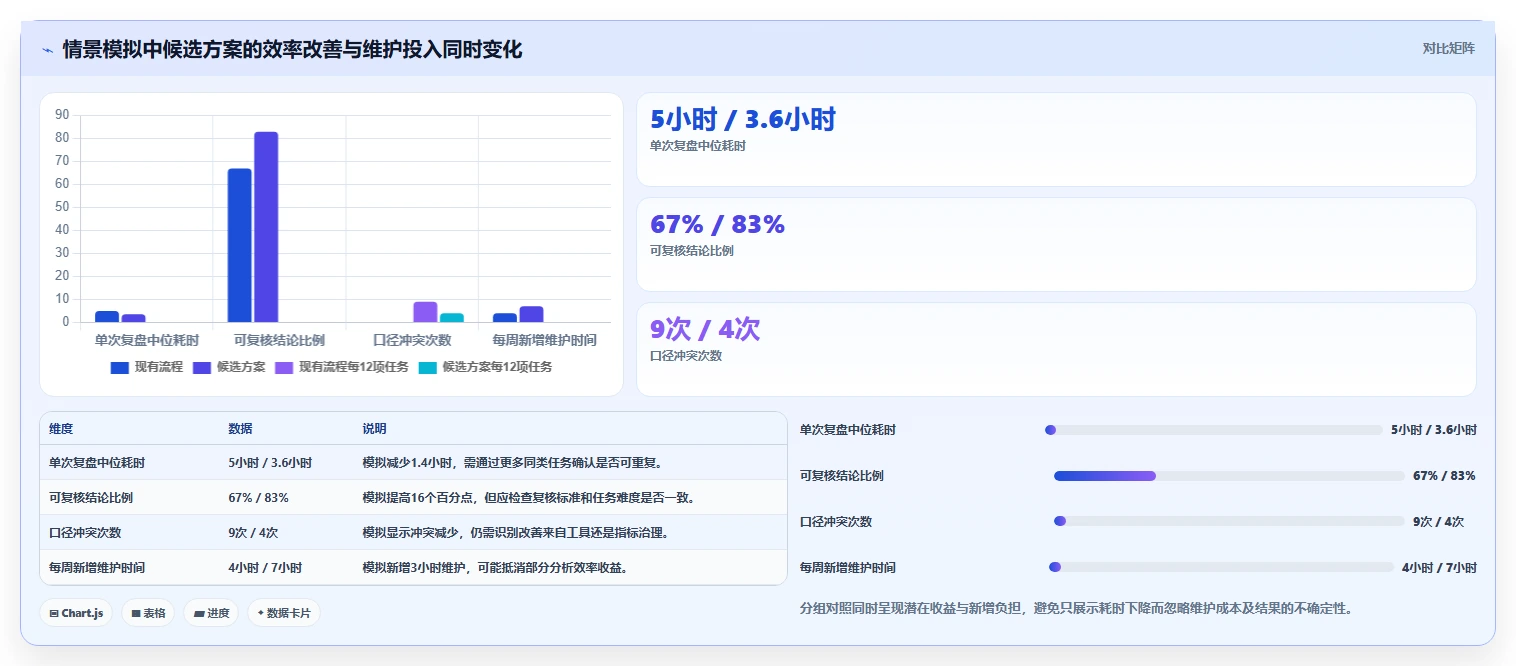Select the 可复核结论比例 table row name

point(91,497)
